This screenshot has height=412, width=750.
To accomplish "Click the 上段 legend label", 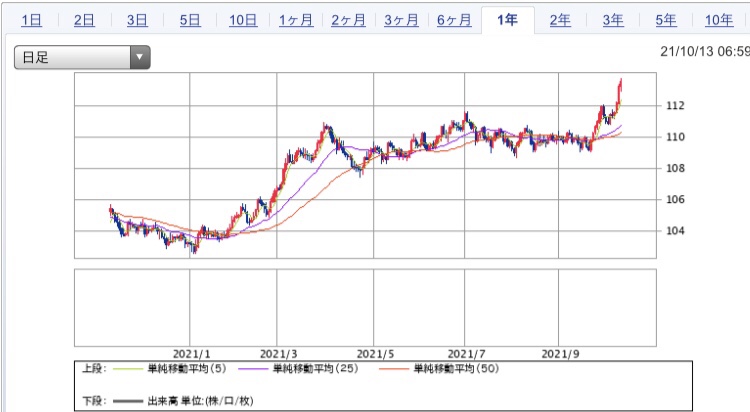I will (x=94, y=369).
